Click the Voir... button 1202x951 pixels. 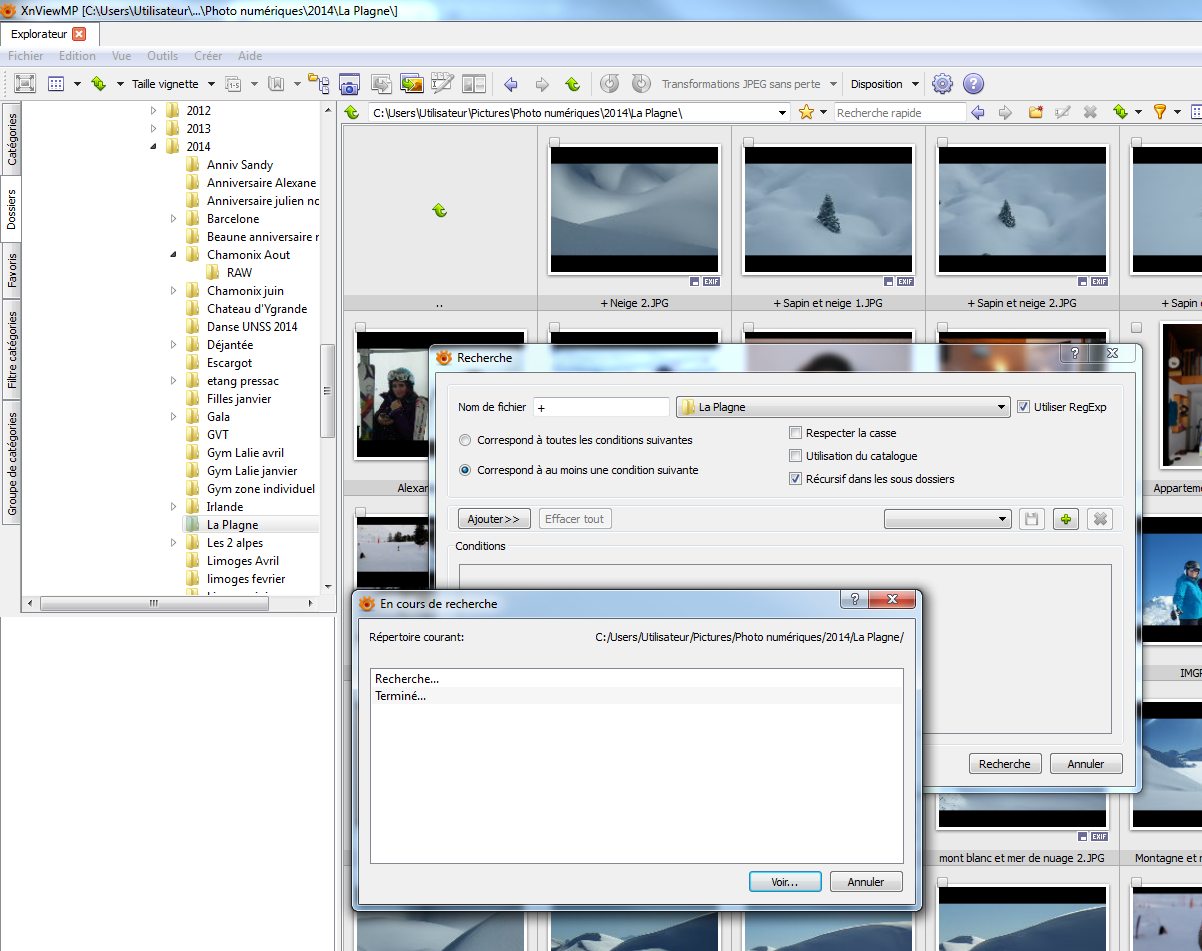tap(785, 882)
